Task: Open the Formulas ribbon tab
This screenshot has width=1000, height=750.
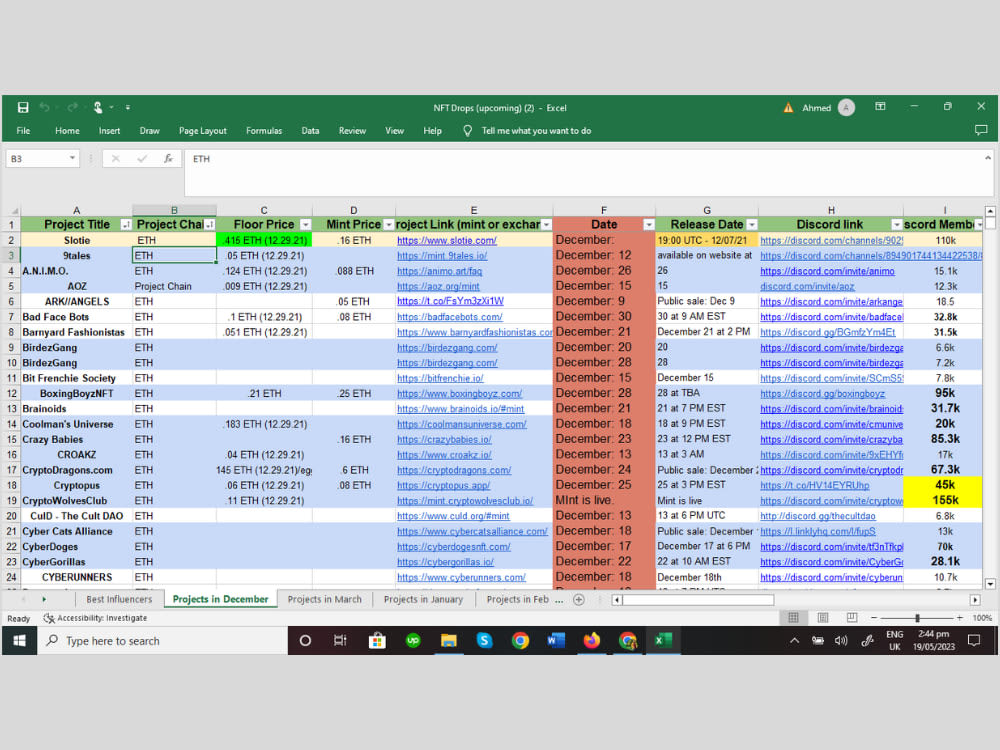Action: click(263, 131)
